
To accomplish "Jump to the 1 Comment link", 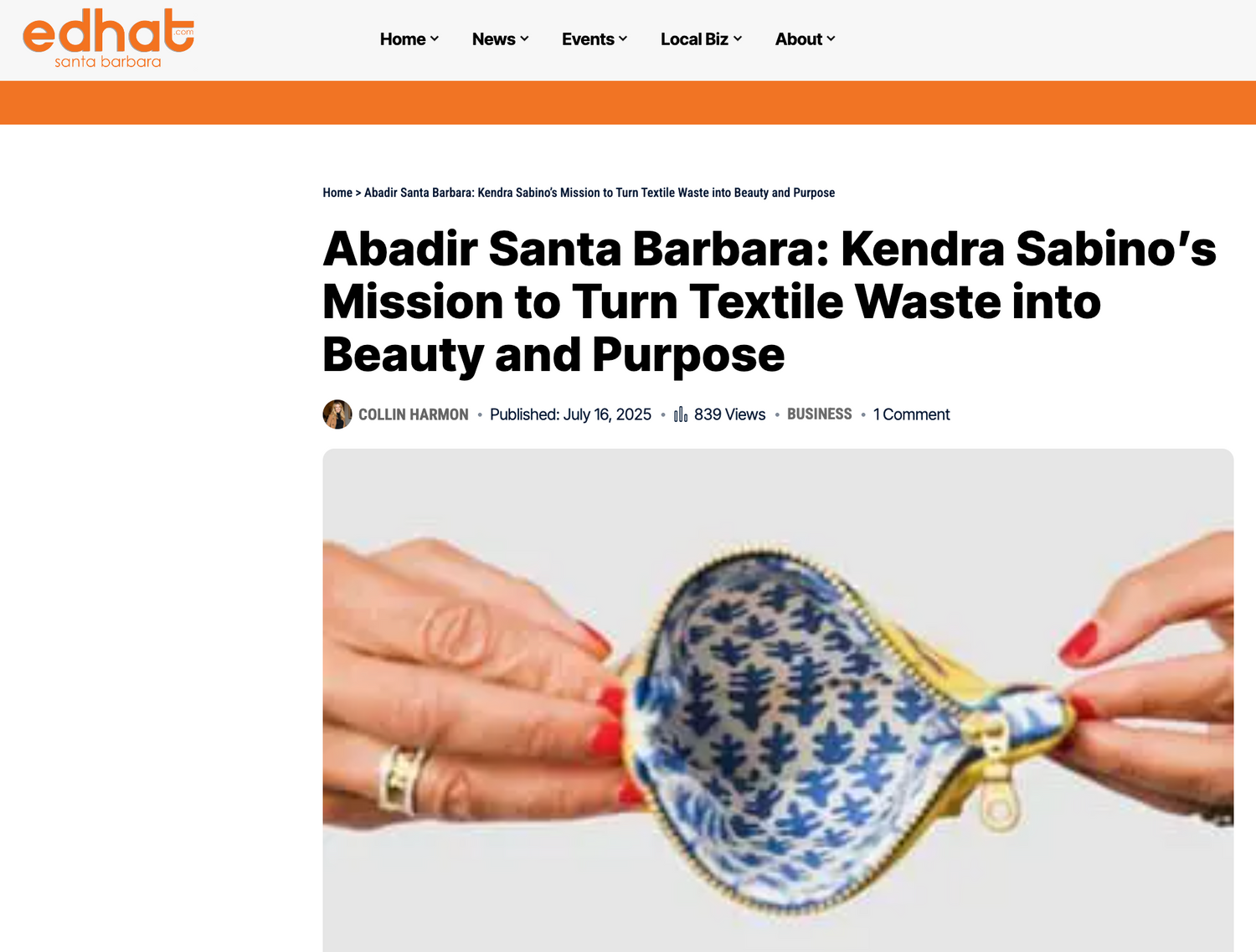I will point(911,414).
